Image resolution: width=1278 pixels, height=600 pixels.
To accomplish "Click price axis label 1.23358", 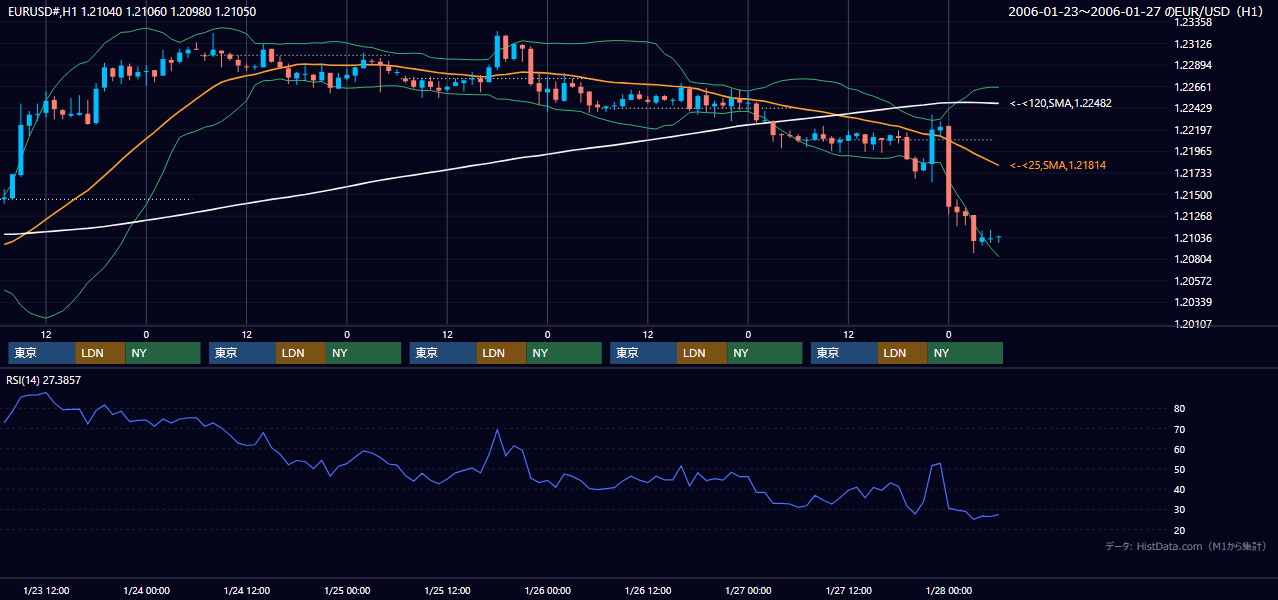I will [1193, 22].
